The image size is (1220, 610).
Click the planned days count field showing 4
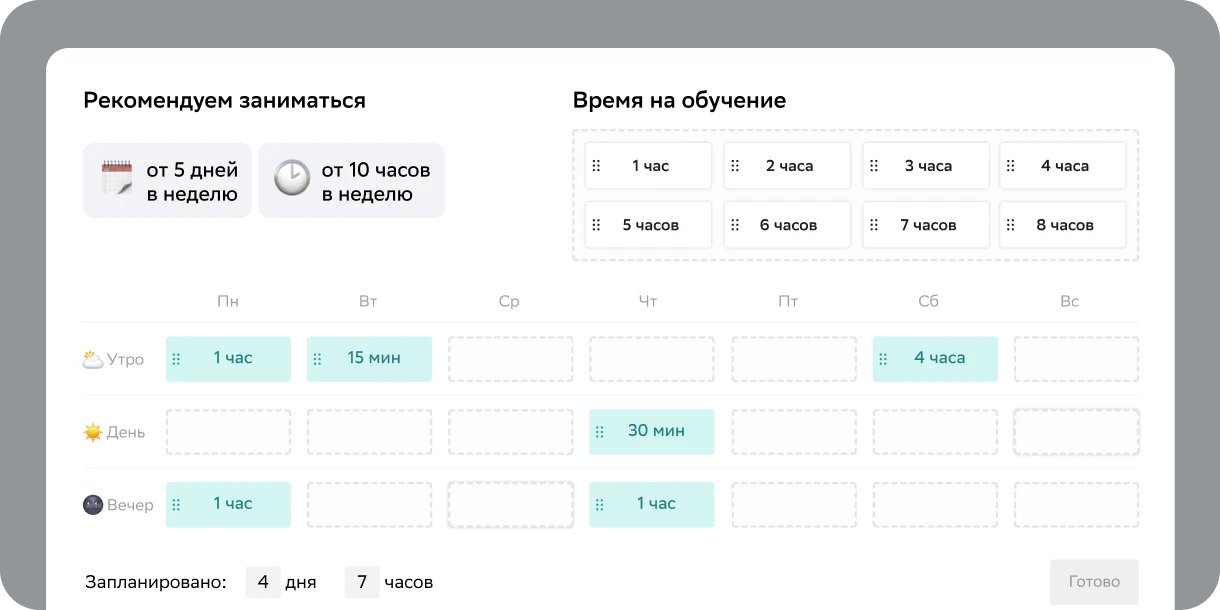tap(263, 582)
